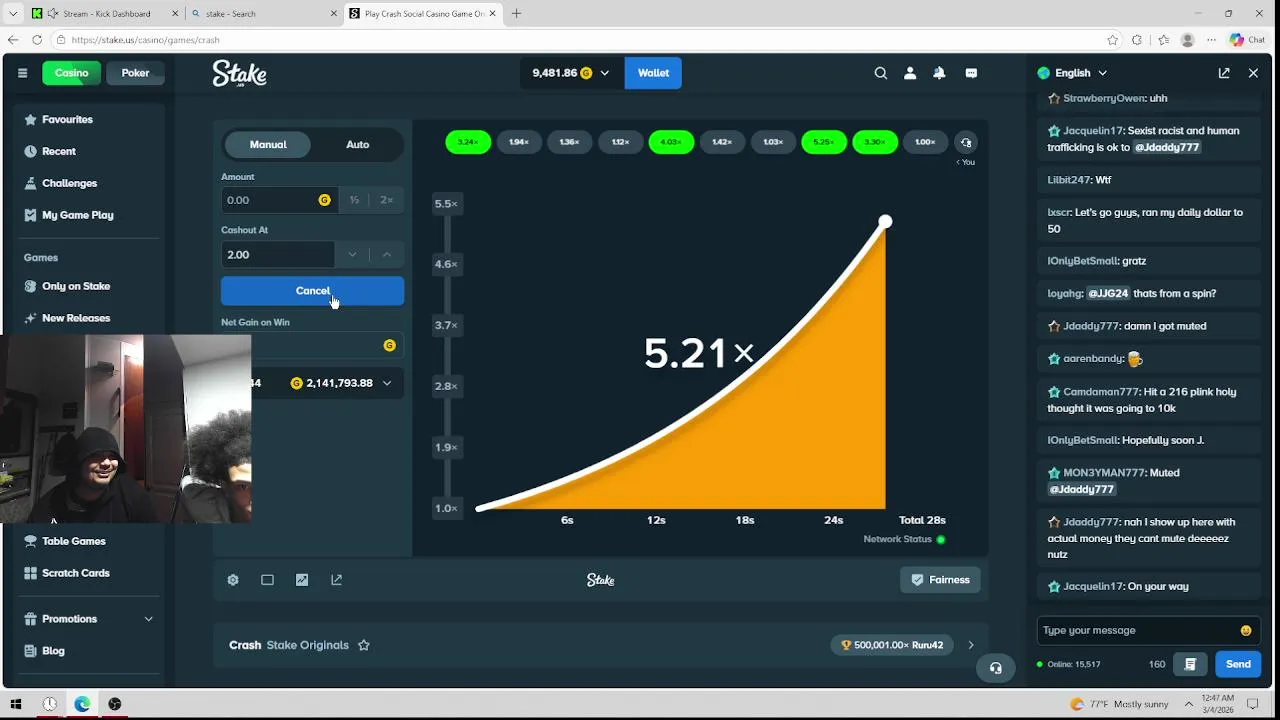
Task: Expand the 2,141,793.88 total dropdown
Action: coord(387,383)
